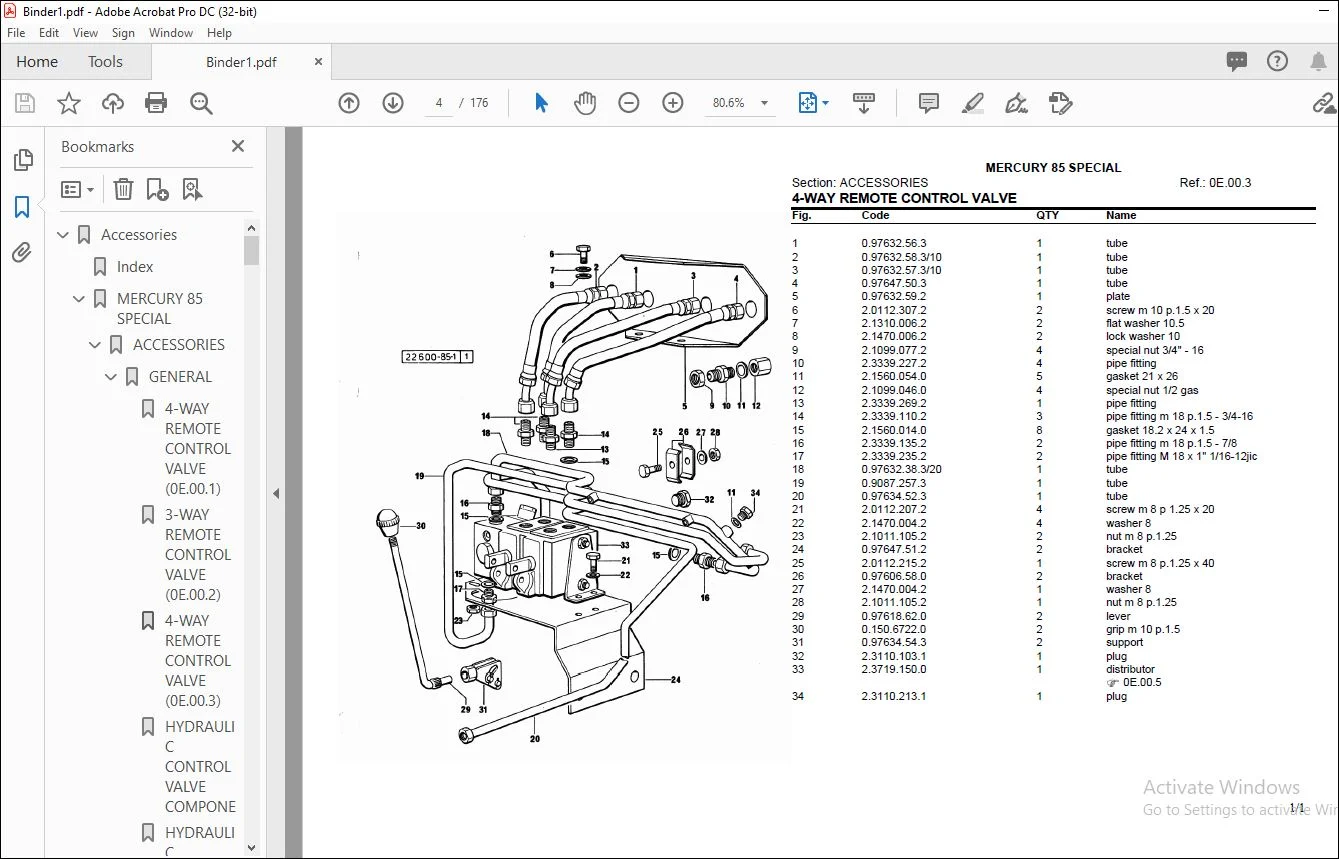The width and height of the screenshot is (1339, 859).
Task: Print the document using printer icon
Action: click(156, 103)
